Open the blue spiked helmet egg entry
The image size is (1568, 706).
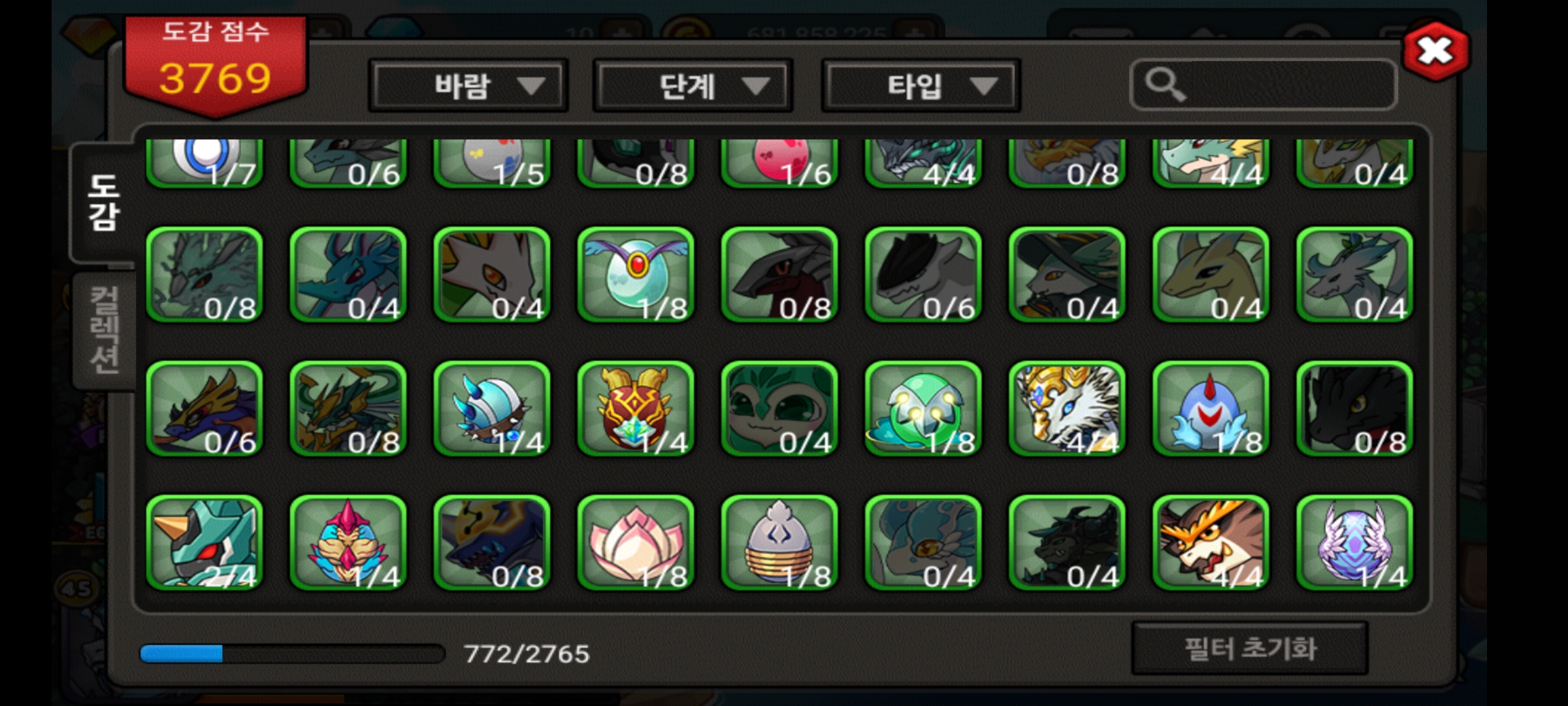pyautogui.click(x=492, y=409)
